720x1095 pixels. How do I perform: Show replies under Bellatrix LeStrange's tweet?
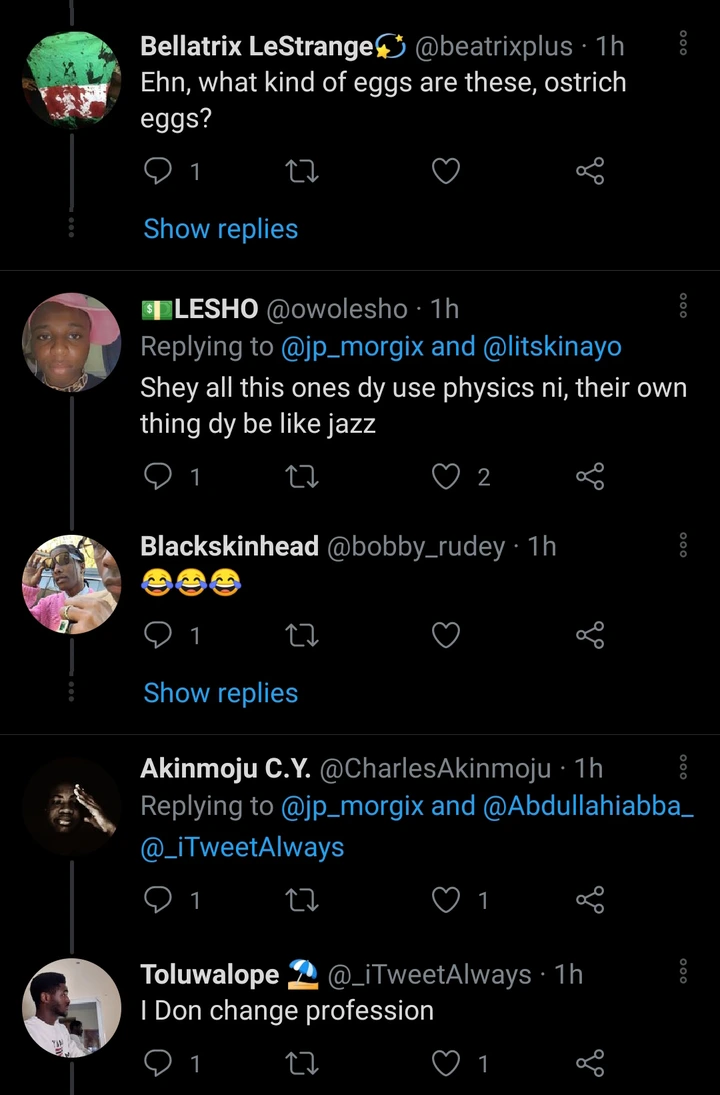pyautogui.click(x=221, y=229)
